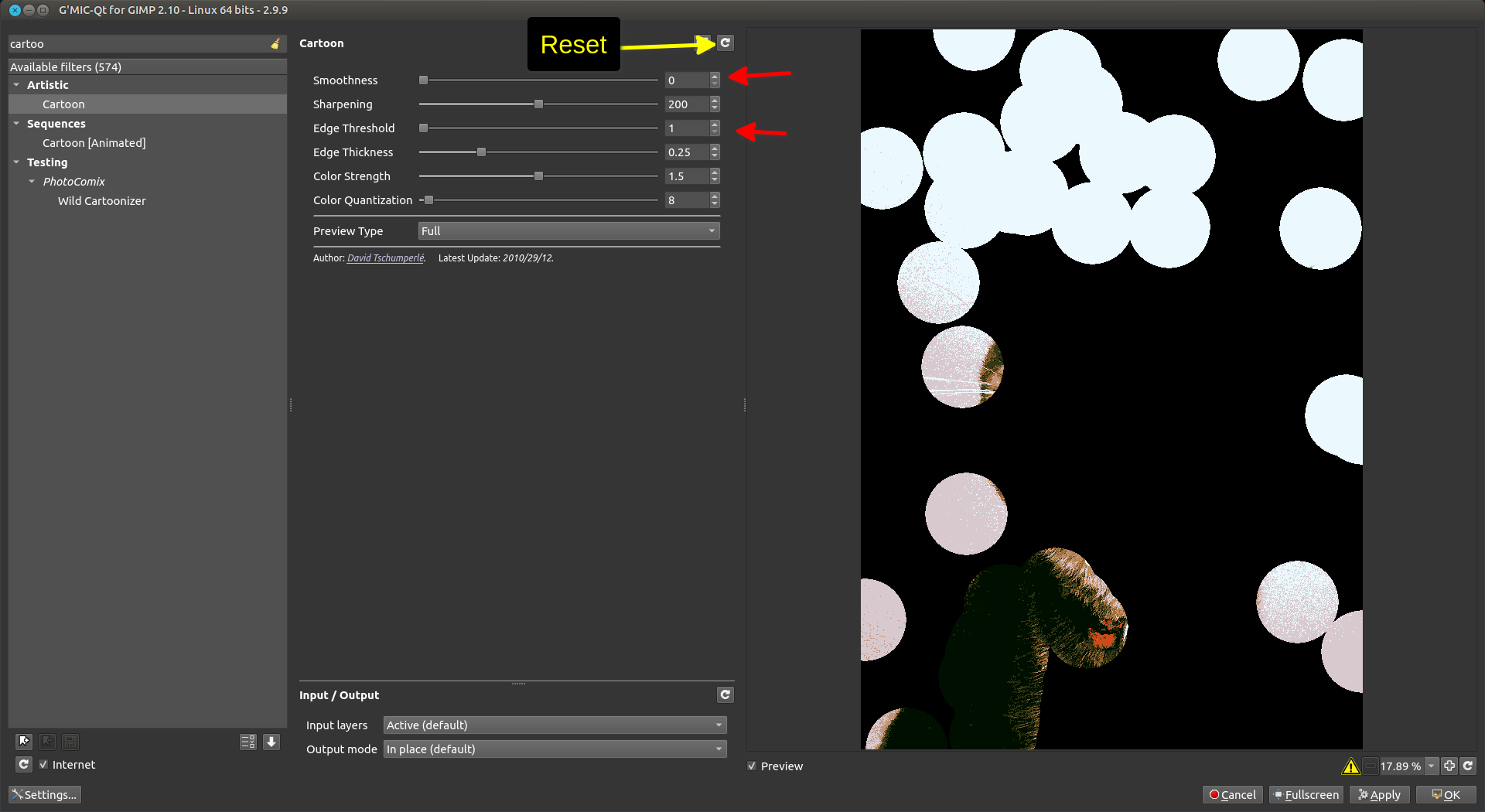
Task: Refresh the filter list update button
Action: 24,764
